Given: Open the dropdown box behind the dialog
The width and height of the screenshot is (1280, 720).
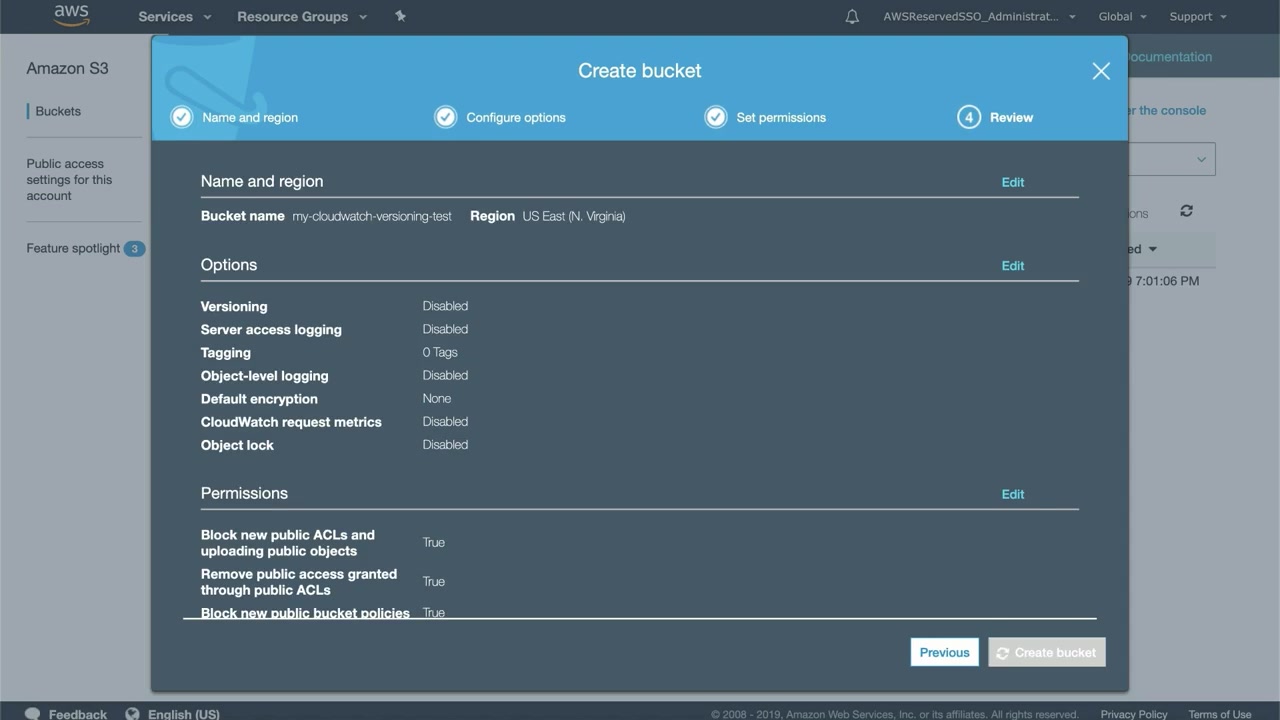Looking at the screenshot, I should pyautogui.click(x=1172, y=159).
